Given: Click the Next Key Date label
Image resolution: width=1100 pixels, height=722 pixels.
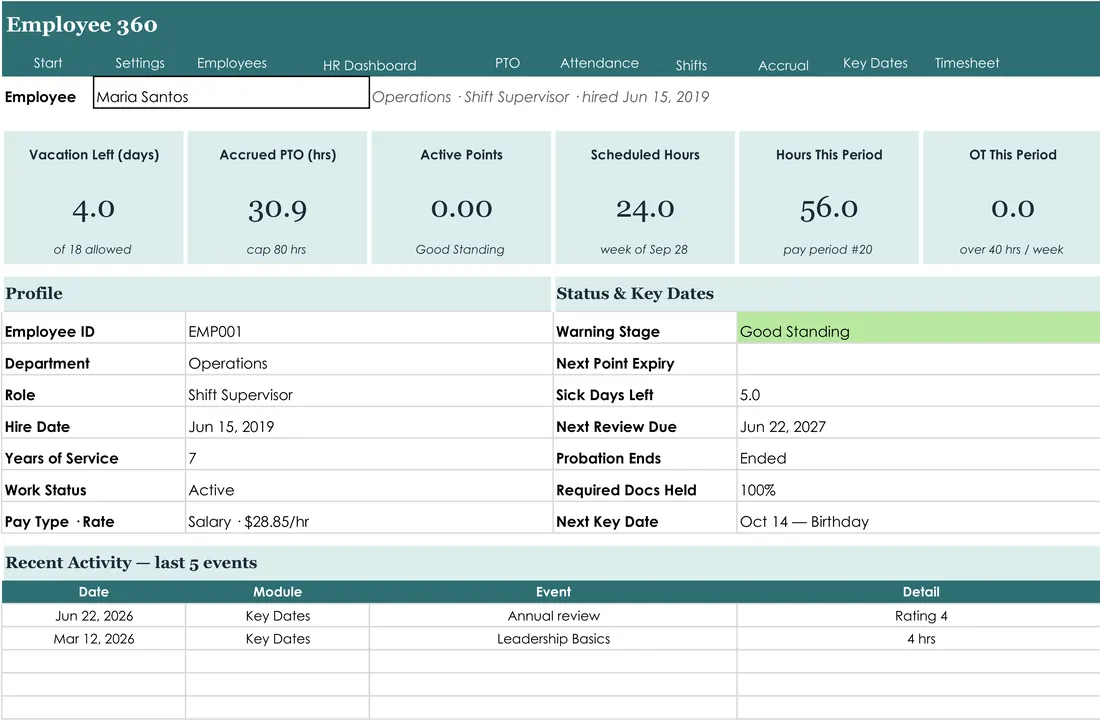Looking at the screenshot, I should click(x=607, y=521).
